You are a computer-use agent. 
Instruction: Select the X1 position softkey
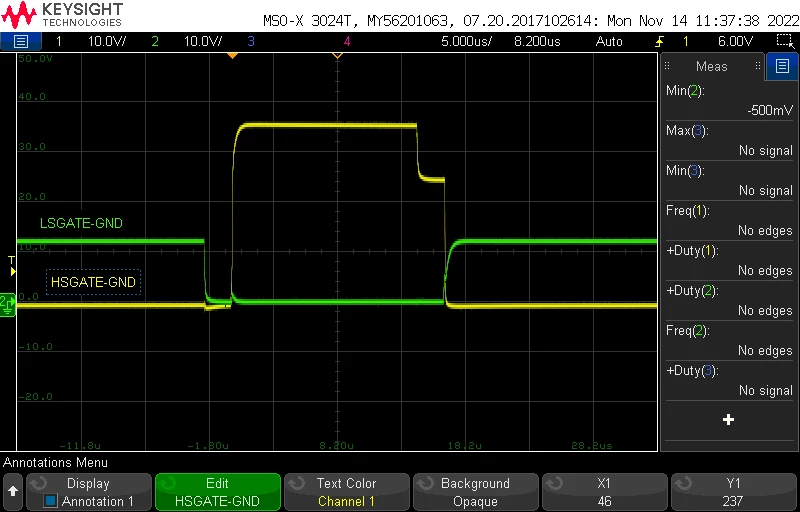[604, 492]
